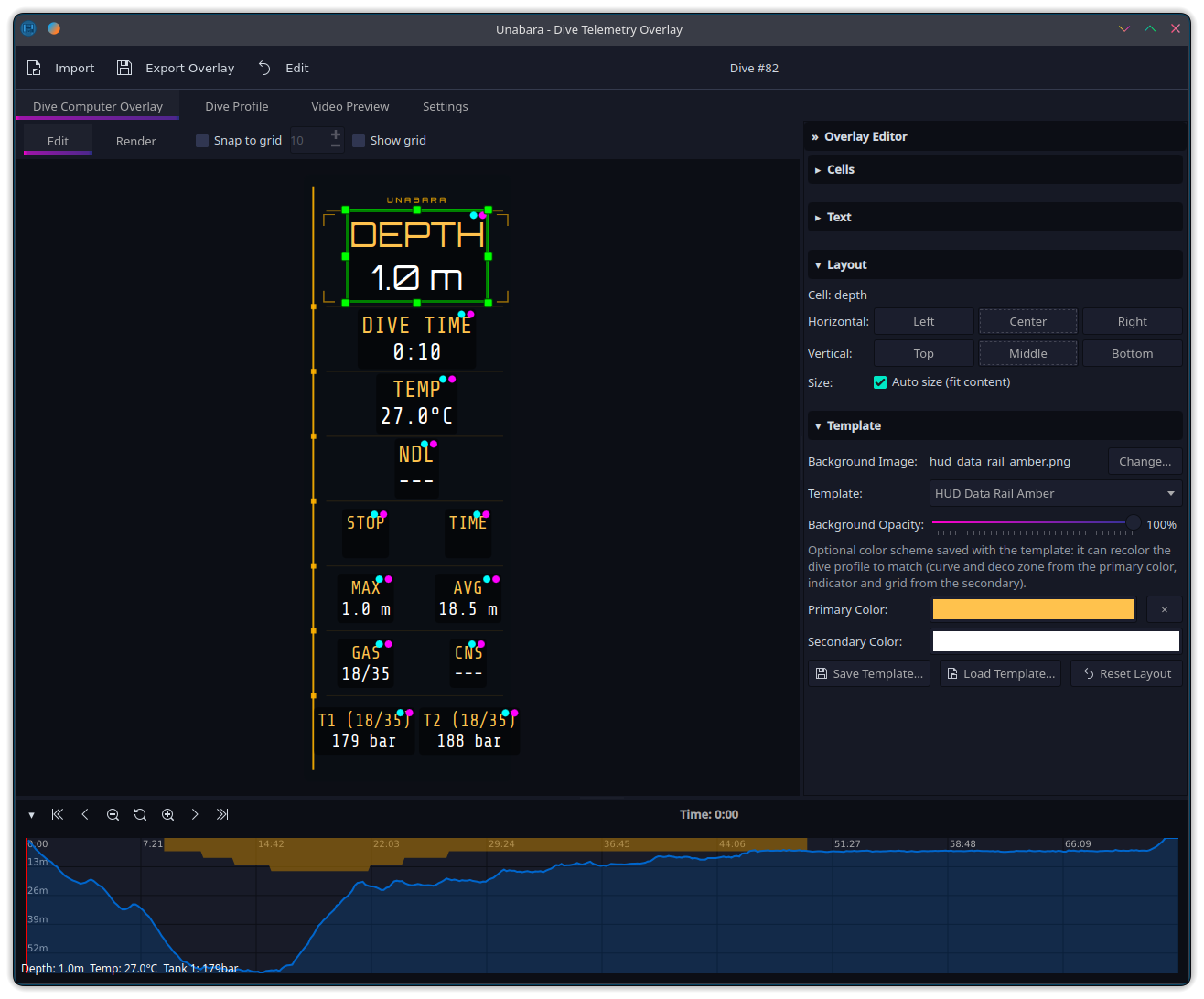Expand the Cells section
1204x999 pixels.
click(995, 169)
